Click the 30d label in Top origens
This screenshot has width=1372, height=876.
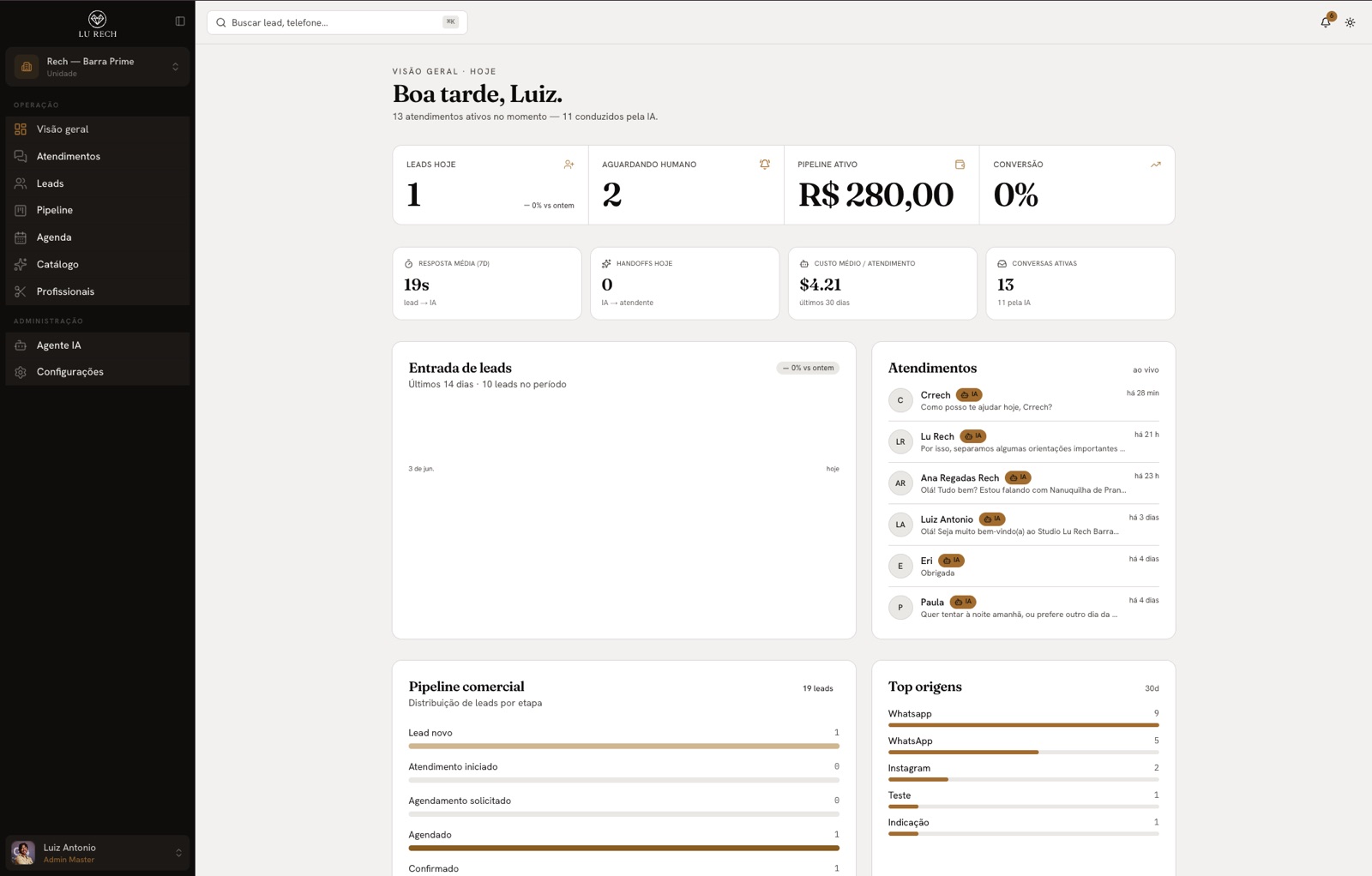1152,688
